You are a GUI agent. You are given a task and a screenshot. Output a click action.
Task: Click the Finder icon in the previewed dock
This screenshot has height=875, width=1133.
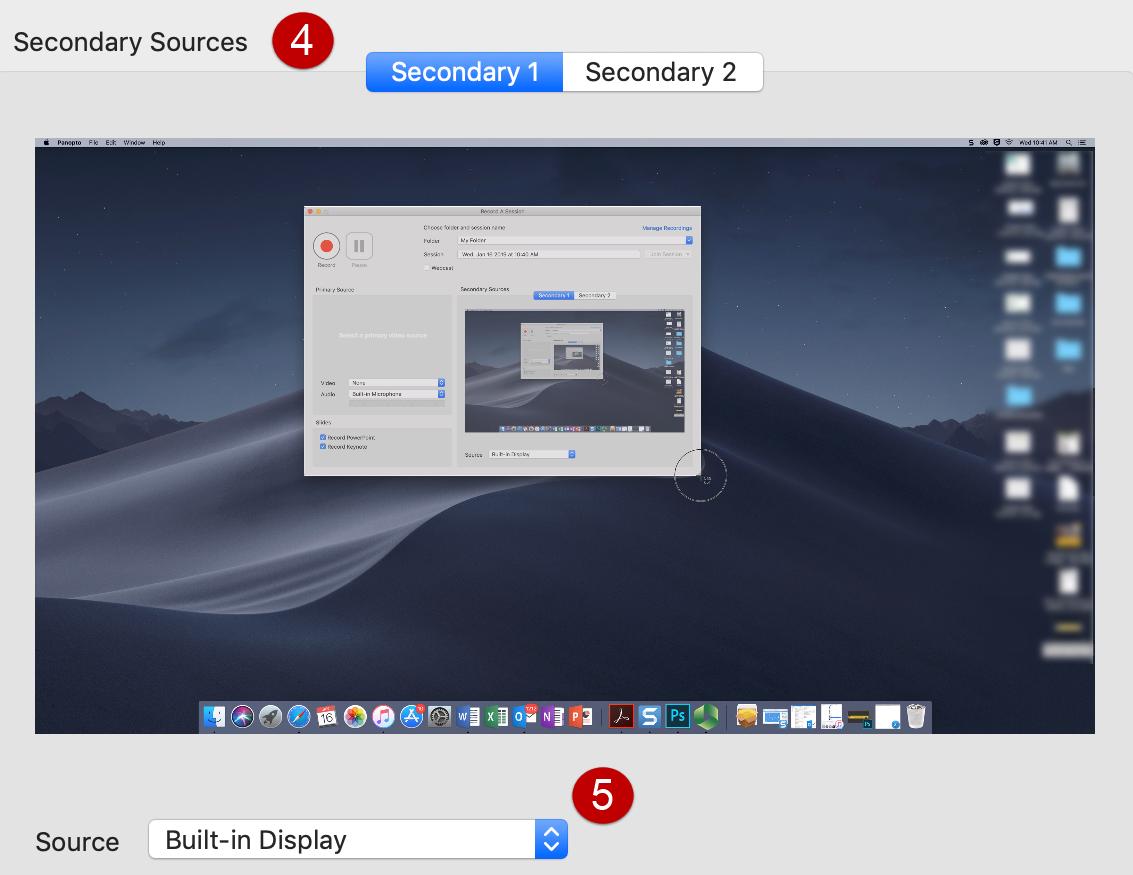[214, 717]
